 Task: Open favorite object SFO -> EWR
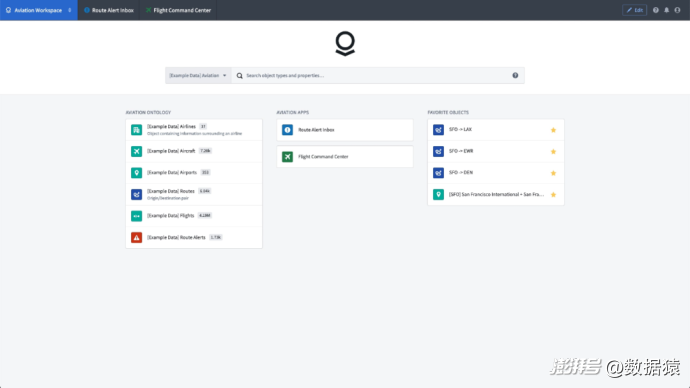pos(496,151)
